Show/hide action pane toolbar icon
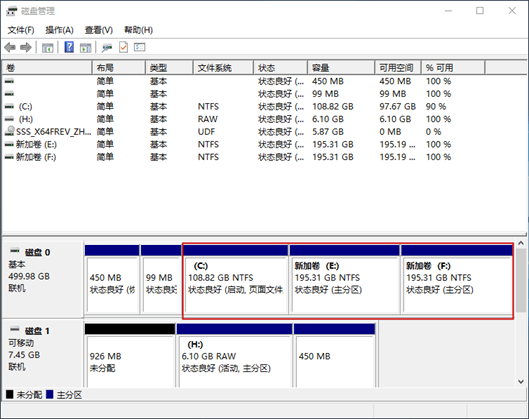Viewport: 529px width, 419px height. pos(86,48)
